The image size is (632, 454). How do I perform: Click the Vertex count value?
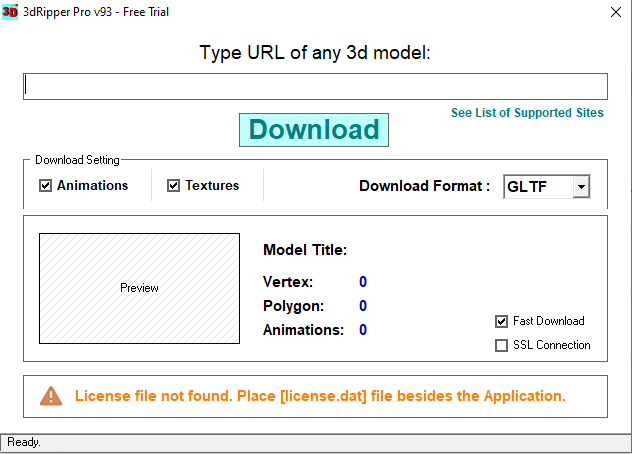363,282
